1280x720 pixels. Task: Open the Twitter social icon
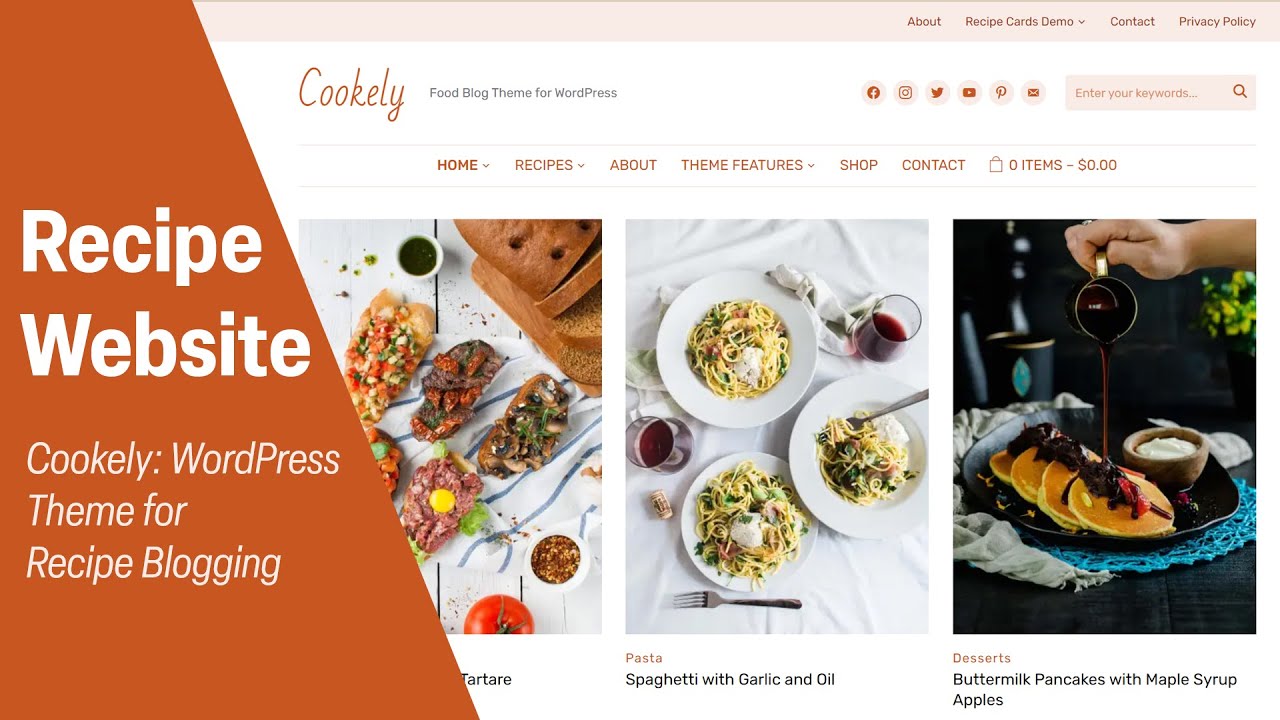[937, 93]
